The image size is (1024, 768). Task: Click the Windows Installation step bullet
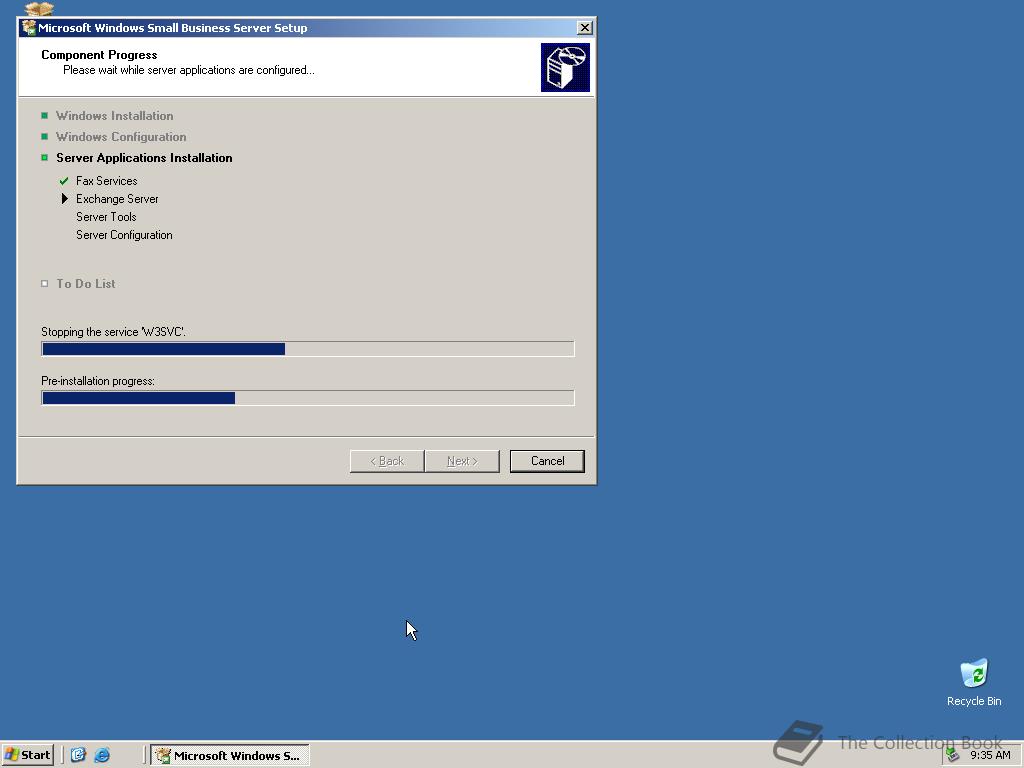point(44,116)
